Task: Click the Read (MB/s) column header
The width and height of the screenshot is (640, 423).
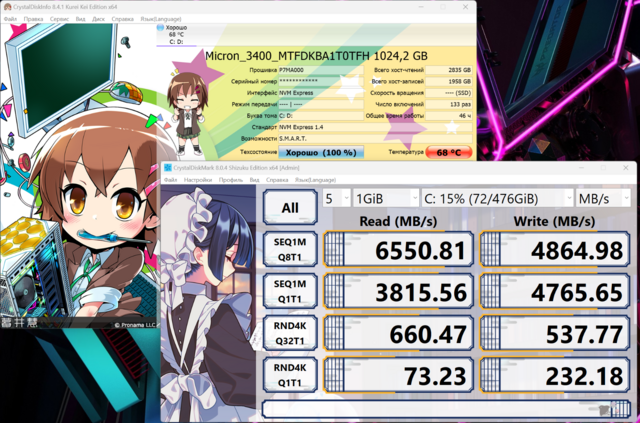Action: pyautogui.click(x=398, y=221)
